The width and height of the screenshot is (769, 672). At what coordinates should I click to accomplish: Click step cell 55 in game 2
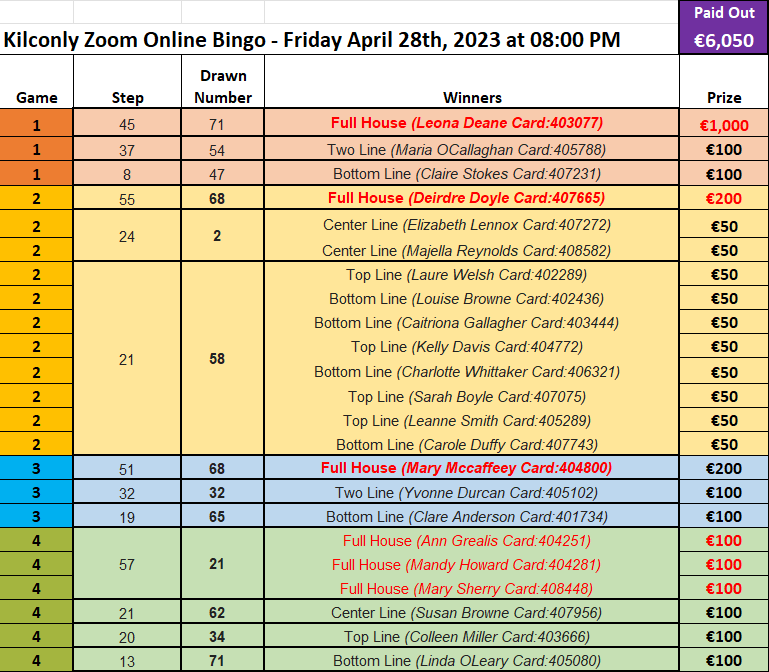128,198
